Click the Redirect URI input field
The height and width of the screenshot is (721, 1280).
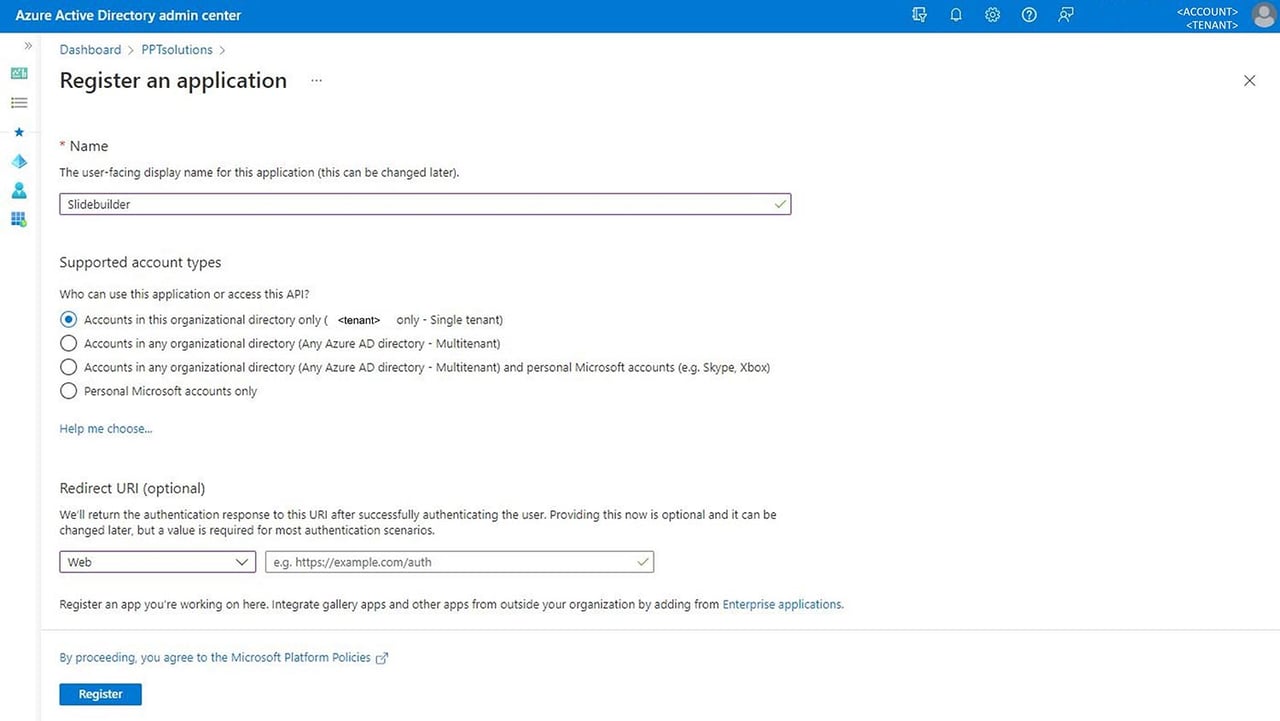click(459, 562)
